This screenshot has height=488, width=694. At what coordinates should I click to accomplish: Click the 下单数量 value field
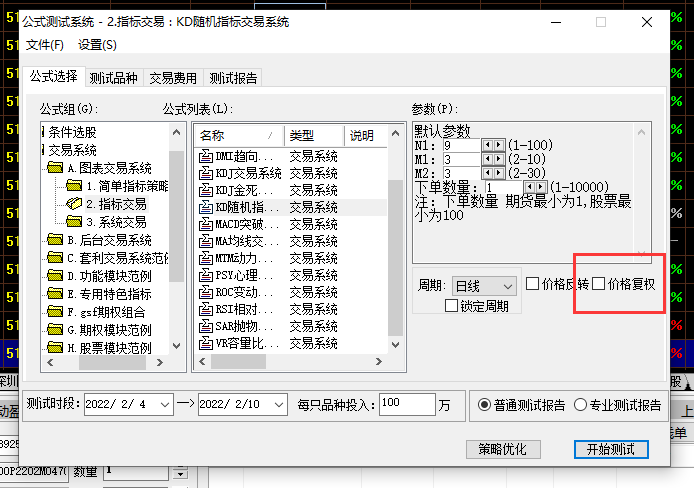pyautogui.click(x=504, y=187)
